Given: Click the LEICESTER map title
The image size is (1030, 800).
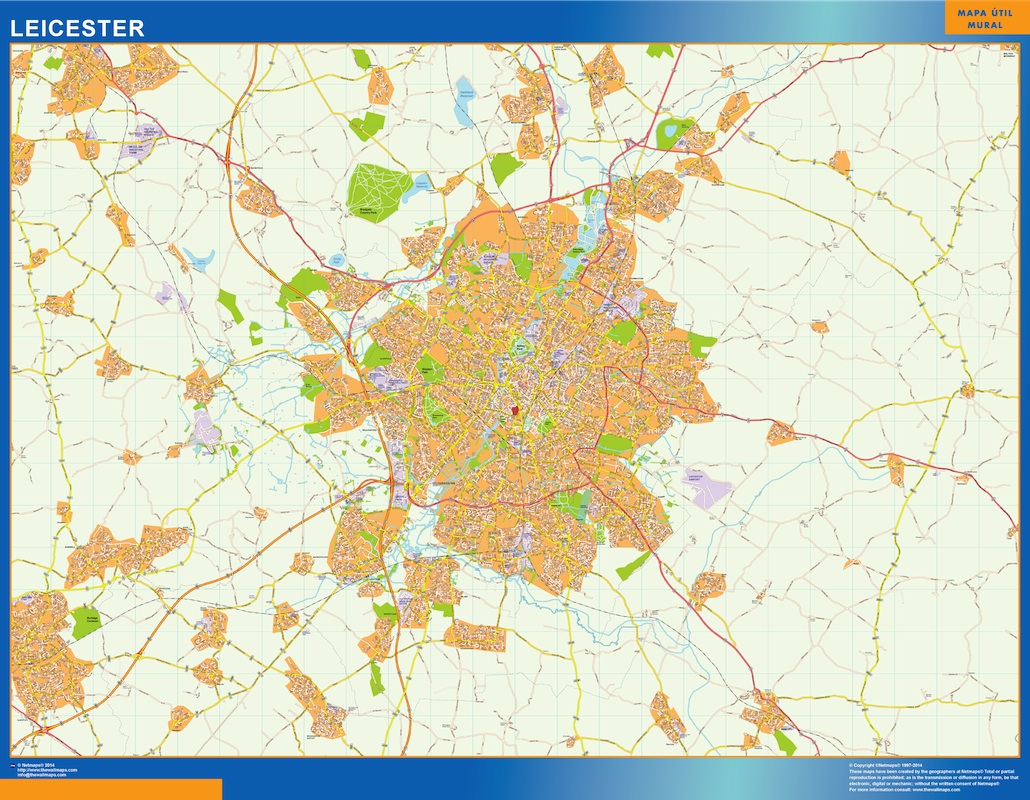Looking at the screenshot, I should [77, 28].
